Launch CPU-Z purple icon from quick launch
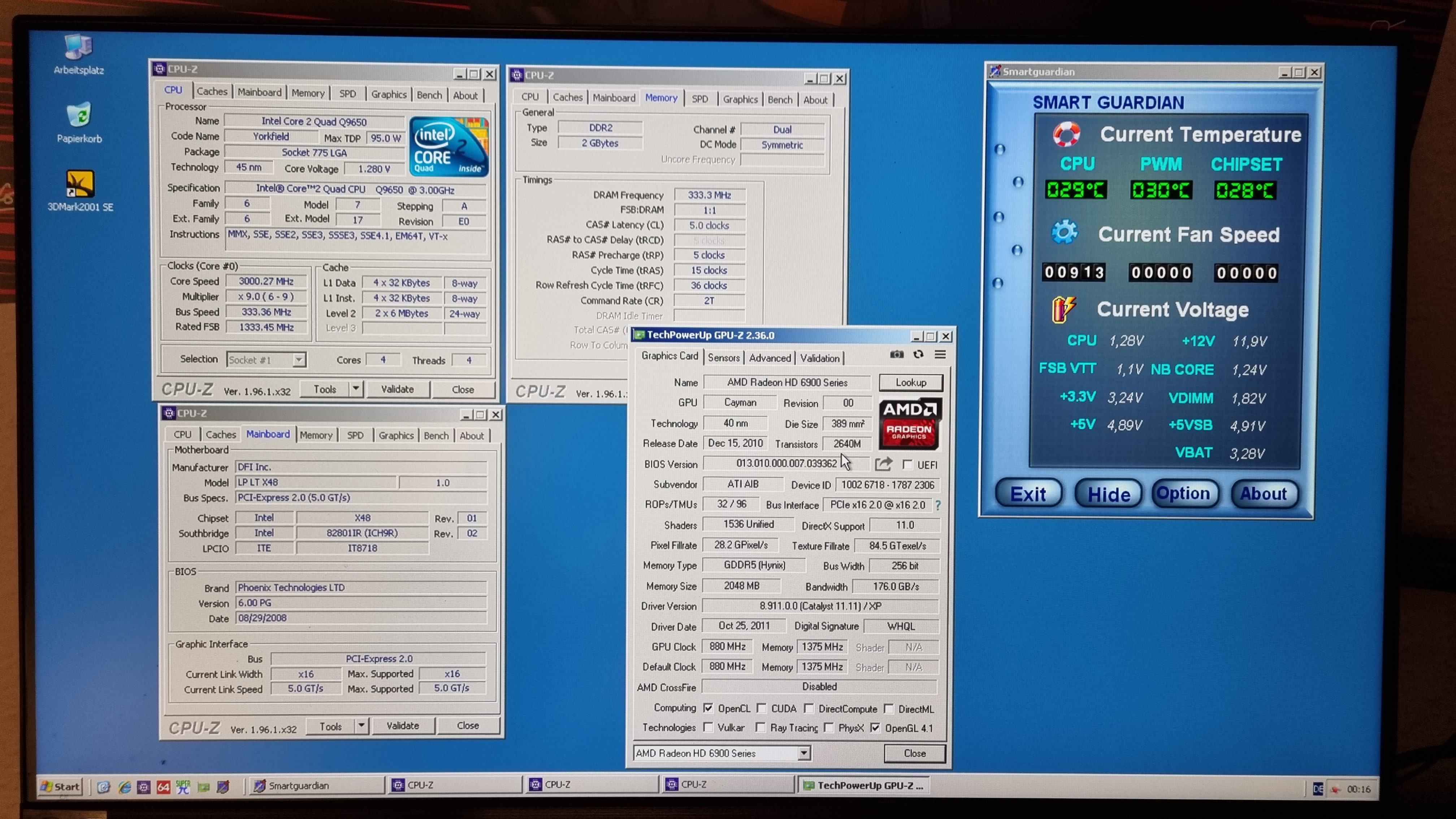The image size is (1456, 819). click(x=144, y=787)
